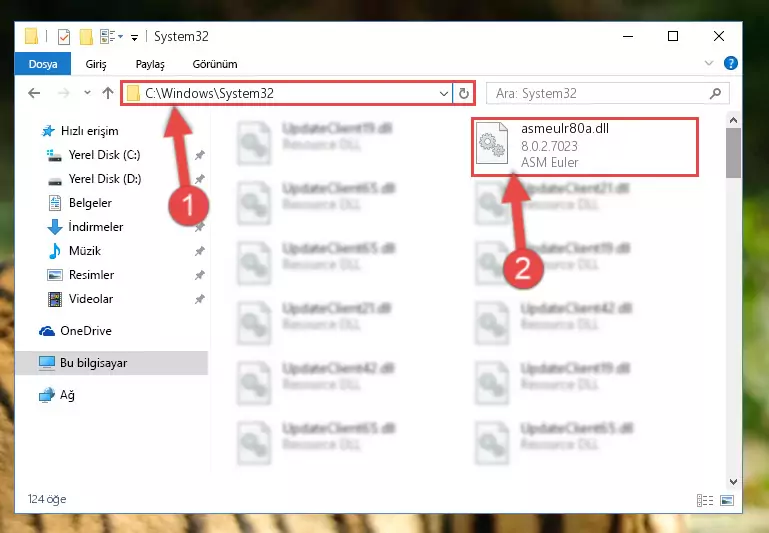Switch to the Giriş ribbon tab
This screenshot has height=533, width=769.
coord(96,64)
